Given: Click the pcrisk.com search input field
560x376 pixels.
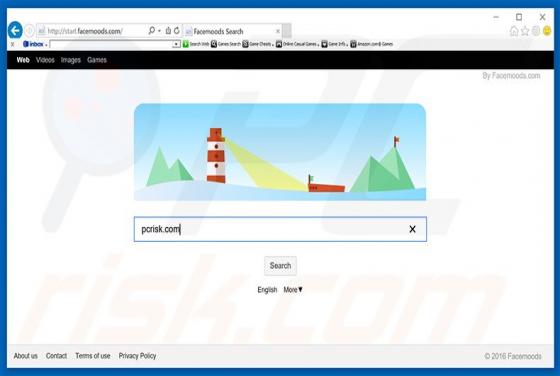Looking at the screenshot, I should pos(280,229).
